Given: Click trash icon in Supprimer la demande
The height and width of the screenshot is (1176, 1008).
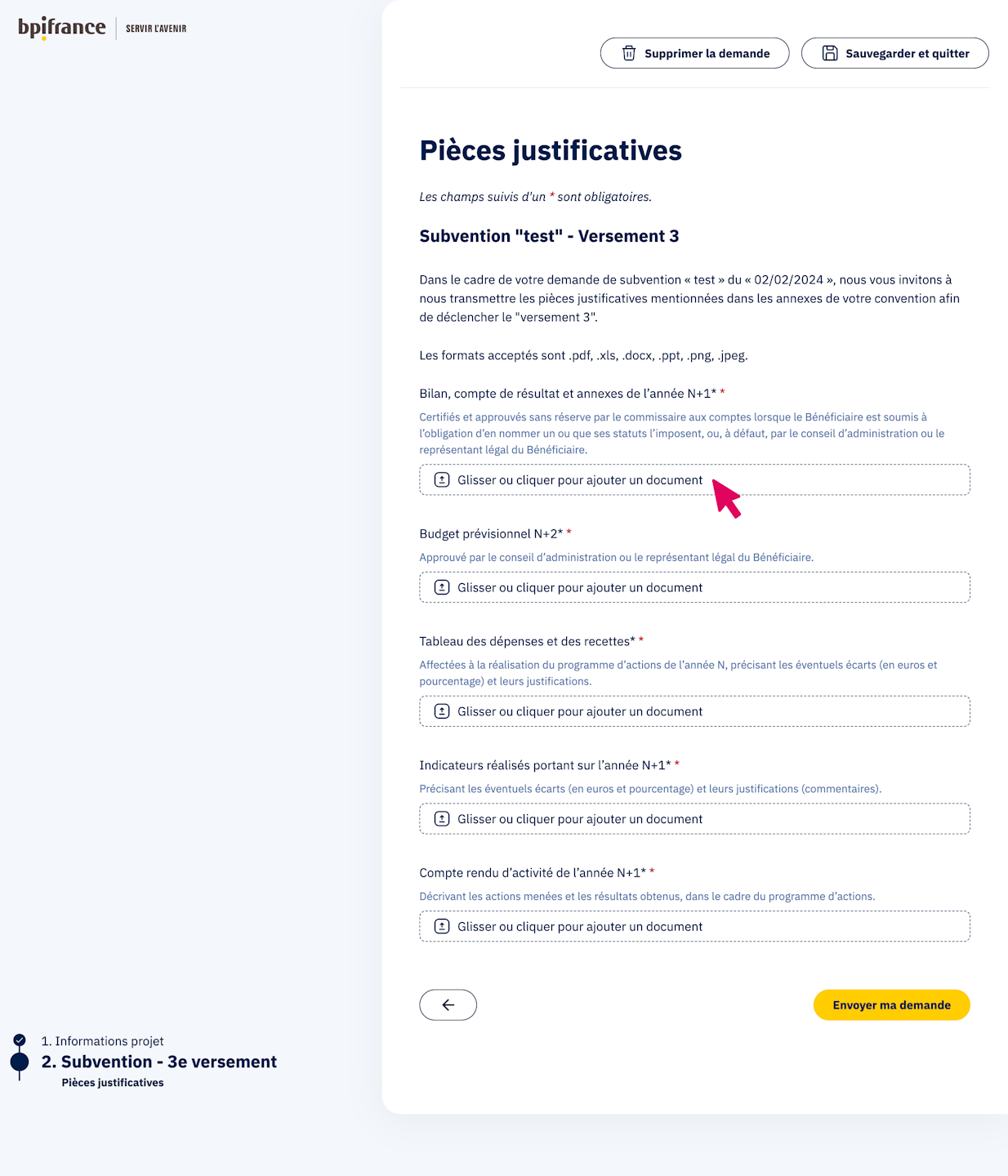Looking at the screenshot, I should (x=629, y=53).
